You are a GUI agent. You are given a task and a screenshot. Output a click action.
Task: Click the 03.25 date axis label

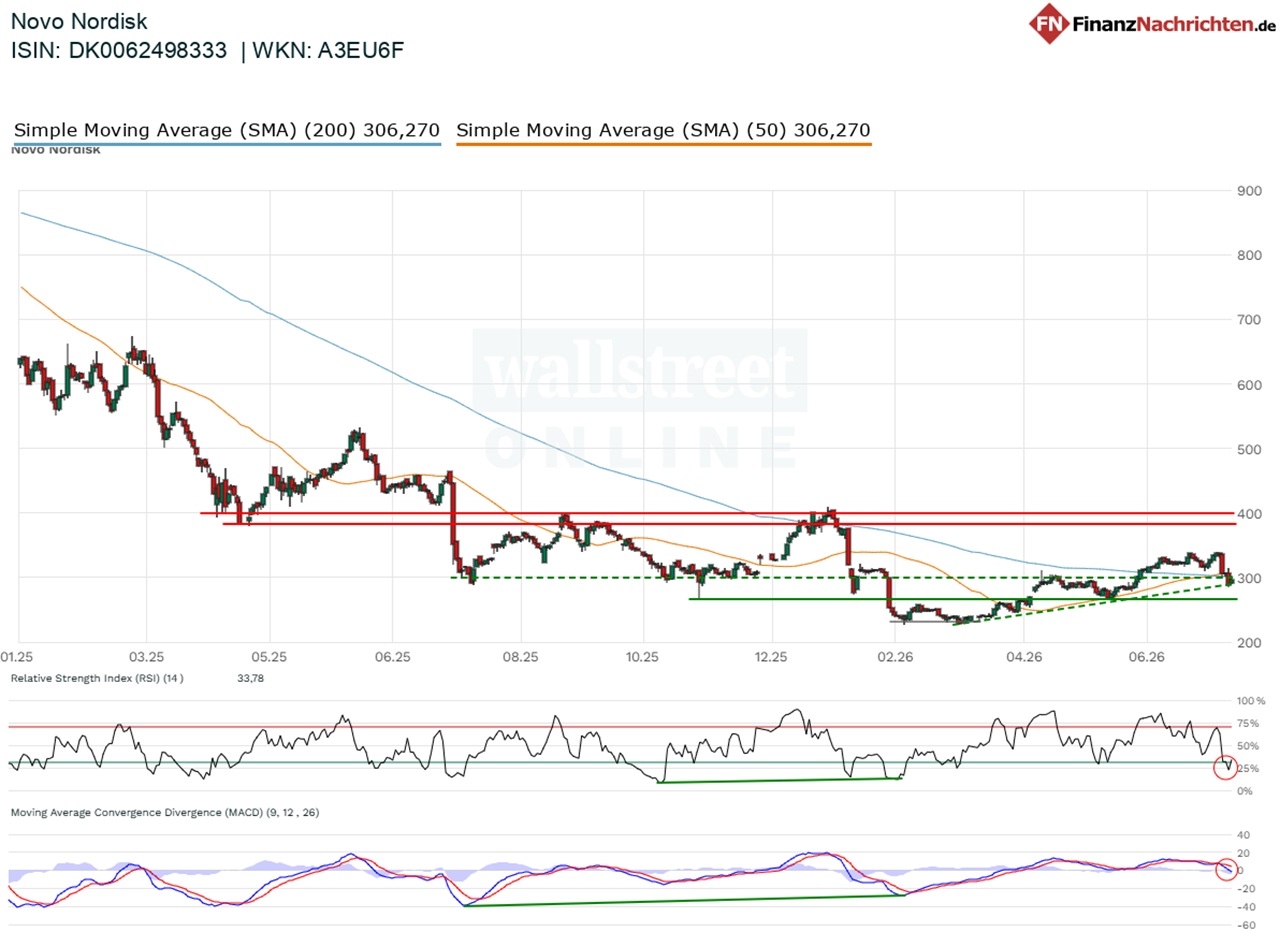coord(146,657)
